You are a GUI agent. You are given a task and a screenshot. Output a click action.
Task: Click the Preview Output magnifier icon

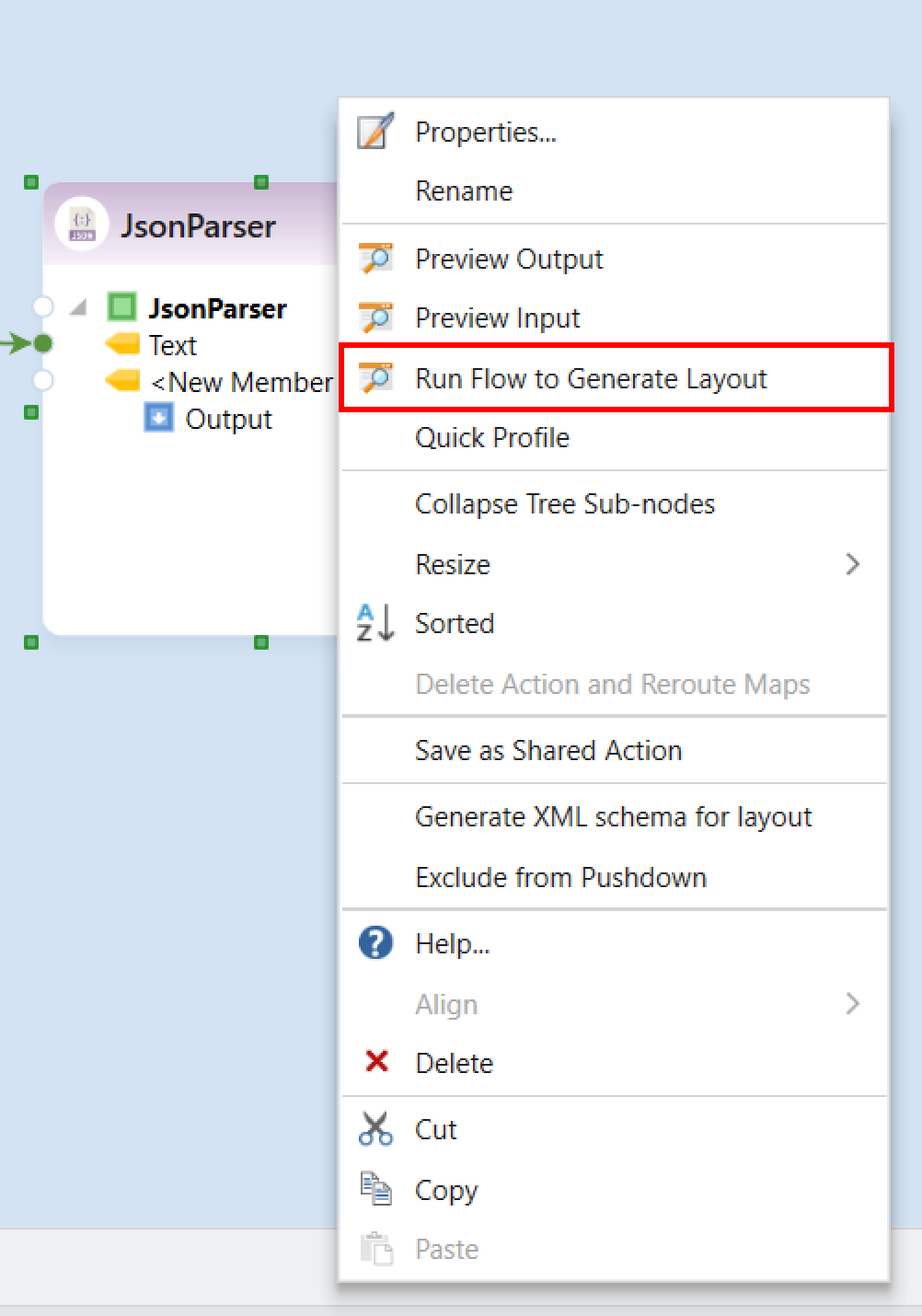click(x=375, y=259)
